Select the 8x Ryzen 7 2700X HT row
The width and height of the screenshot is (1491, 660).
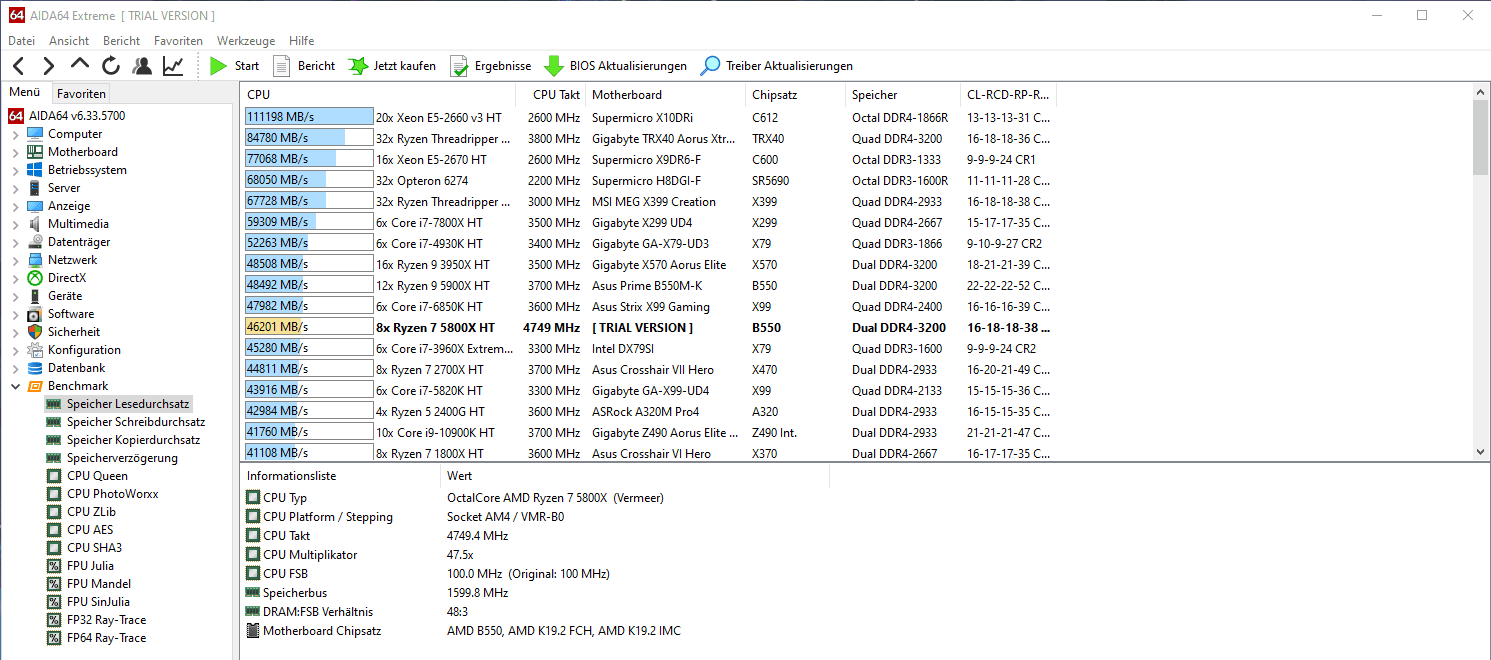[x=650, y=369]
